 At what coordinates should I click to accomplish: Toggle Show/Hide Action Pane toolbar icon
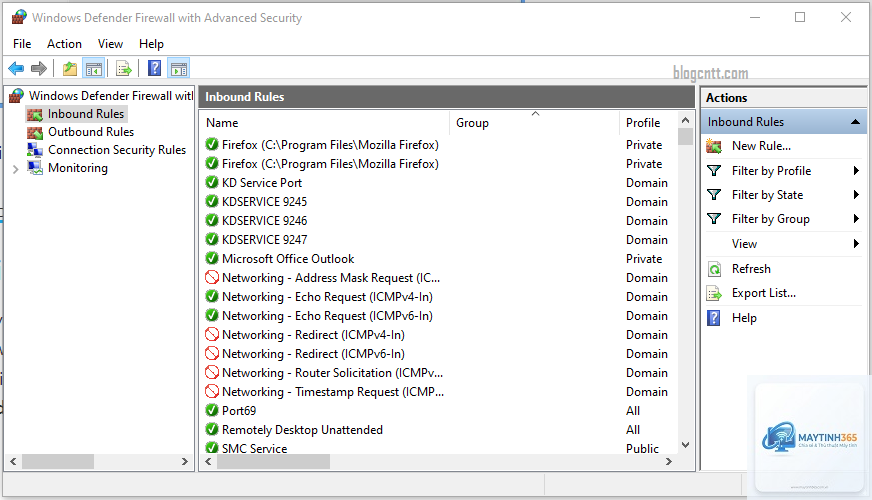click(179, 69)
